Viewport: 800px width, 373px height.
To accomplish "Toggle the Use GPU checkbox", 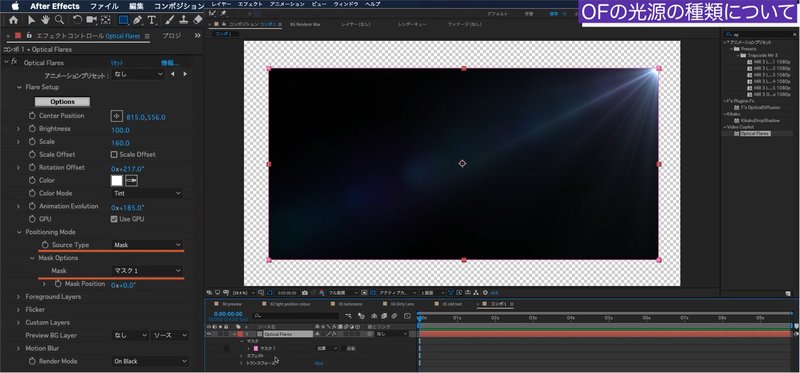I will click(x=114, y=219).
